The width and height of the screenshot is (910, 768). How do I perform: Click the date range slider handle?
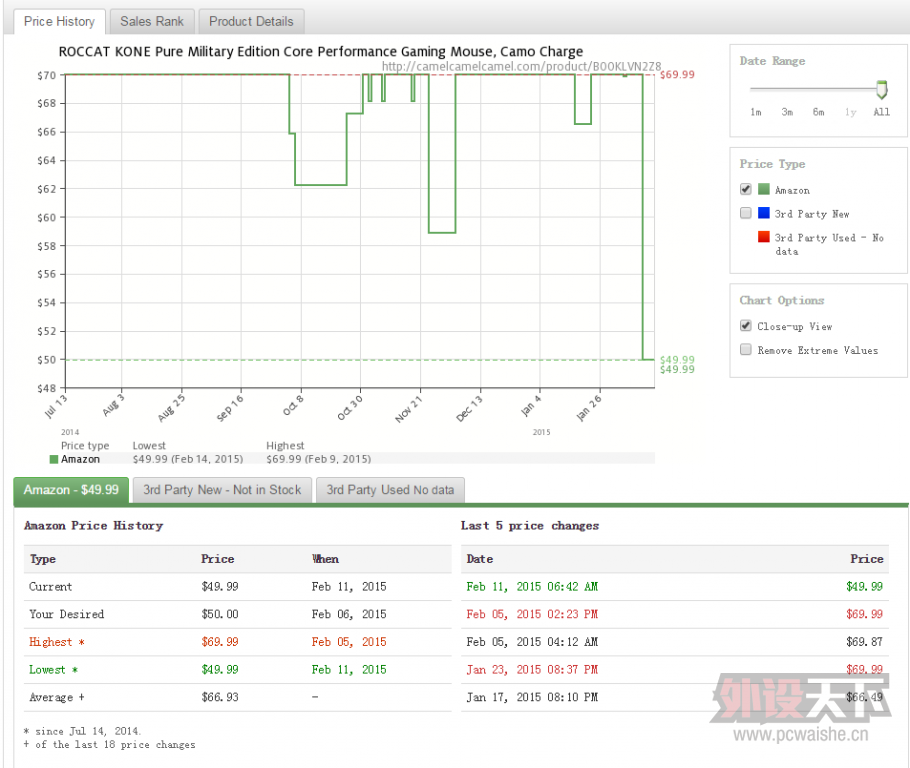(x=882, y=89)
